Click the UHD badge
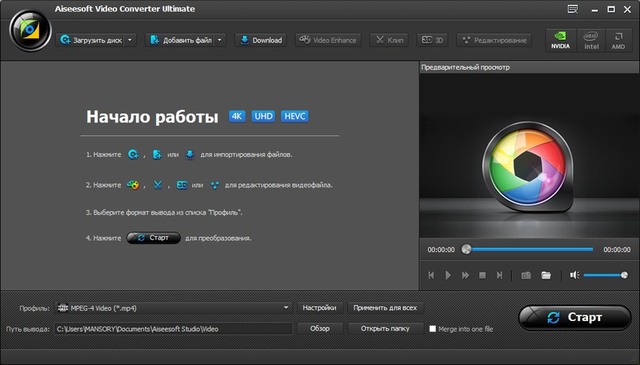This screenshot has height=365, width=640. tap(263, 116)
